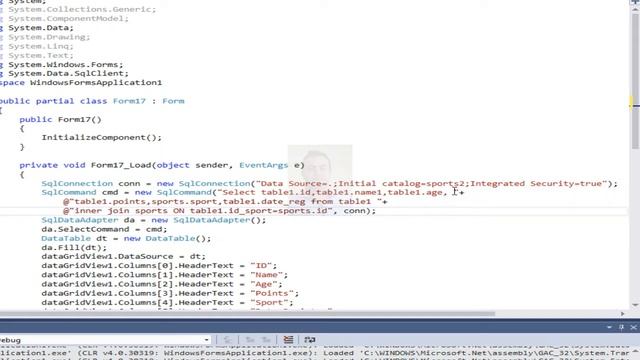Click 'inner join sports ON' query line

coord(198,211)
